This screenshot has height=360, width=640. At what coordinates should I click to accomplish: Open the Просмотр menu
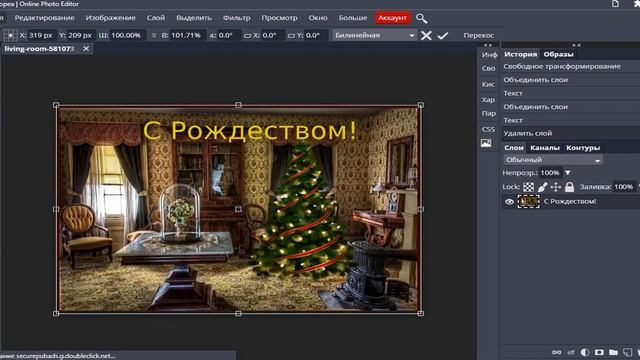pyautogui.click(x=280, y=18)
